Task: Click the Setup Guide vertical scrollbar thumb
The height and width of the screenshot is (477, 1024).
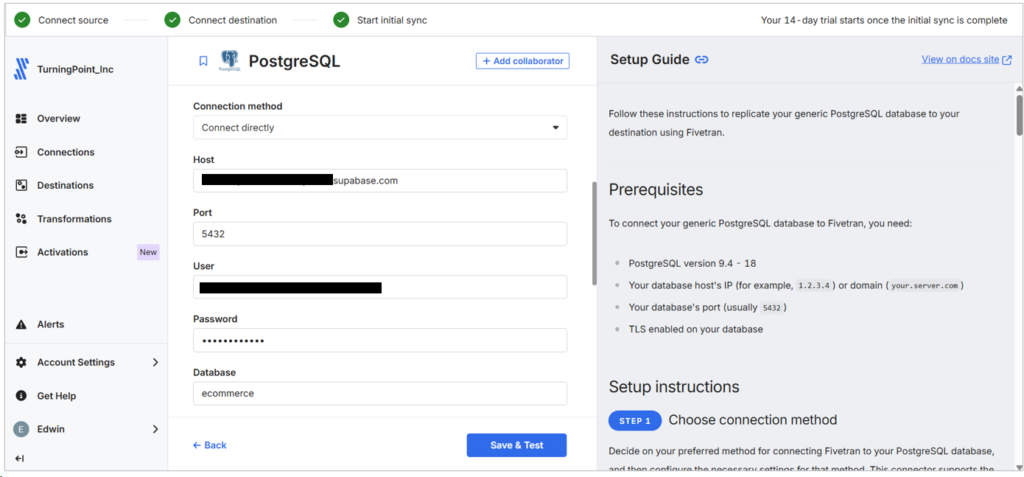Action: tap(1019, 116)
